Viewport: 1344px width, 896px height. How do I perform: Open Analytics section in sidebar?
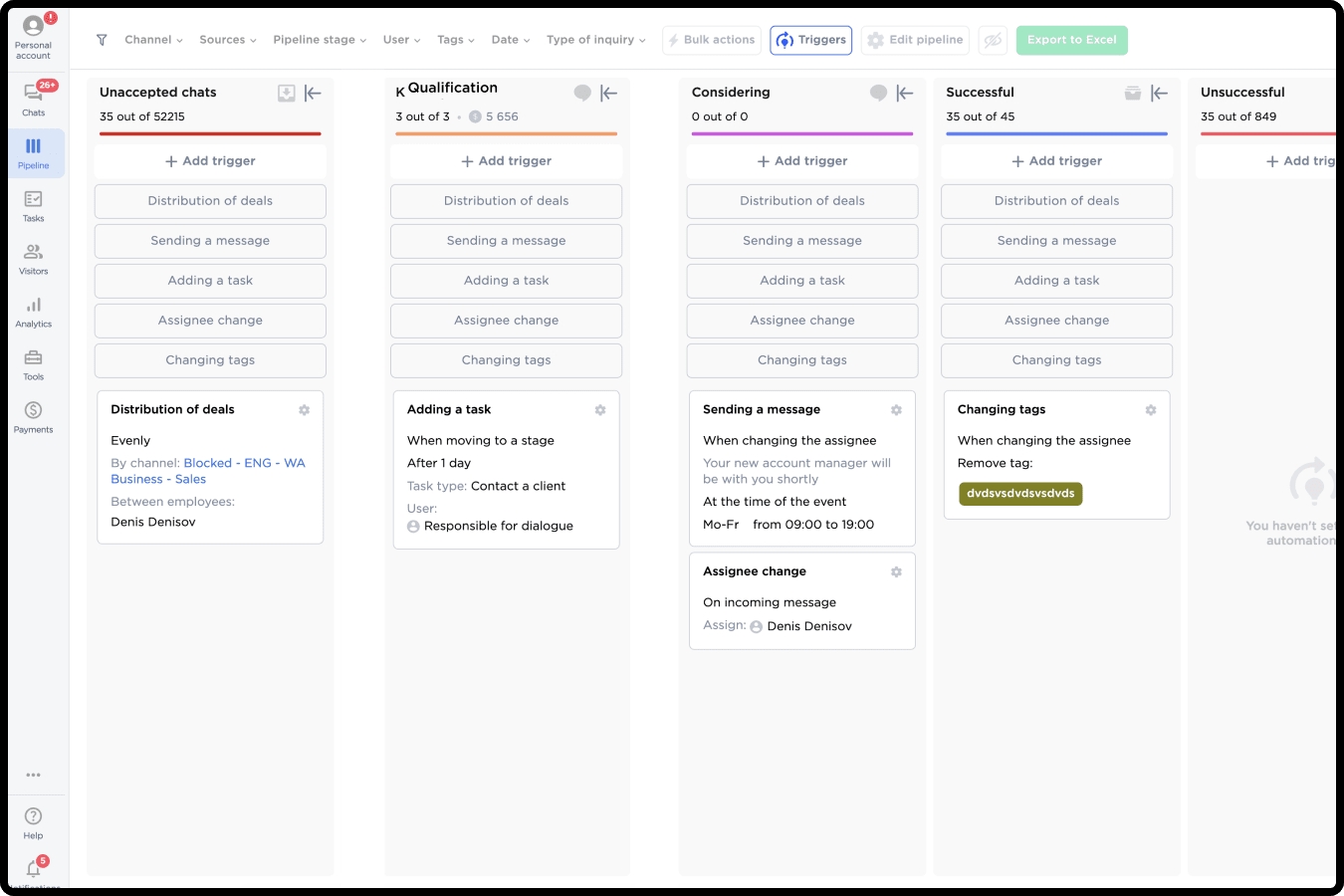pyautogui.click(x=33, y=312)
